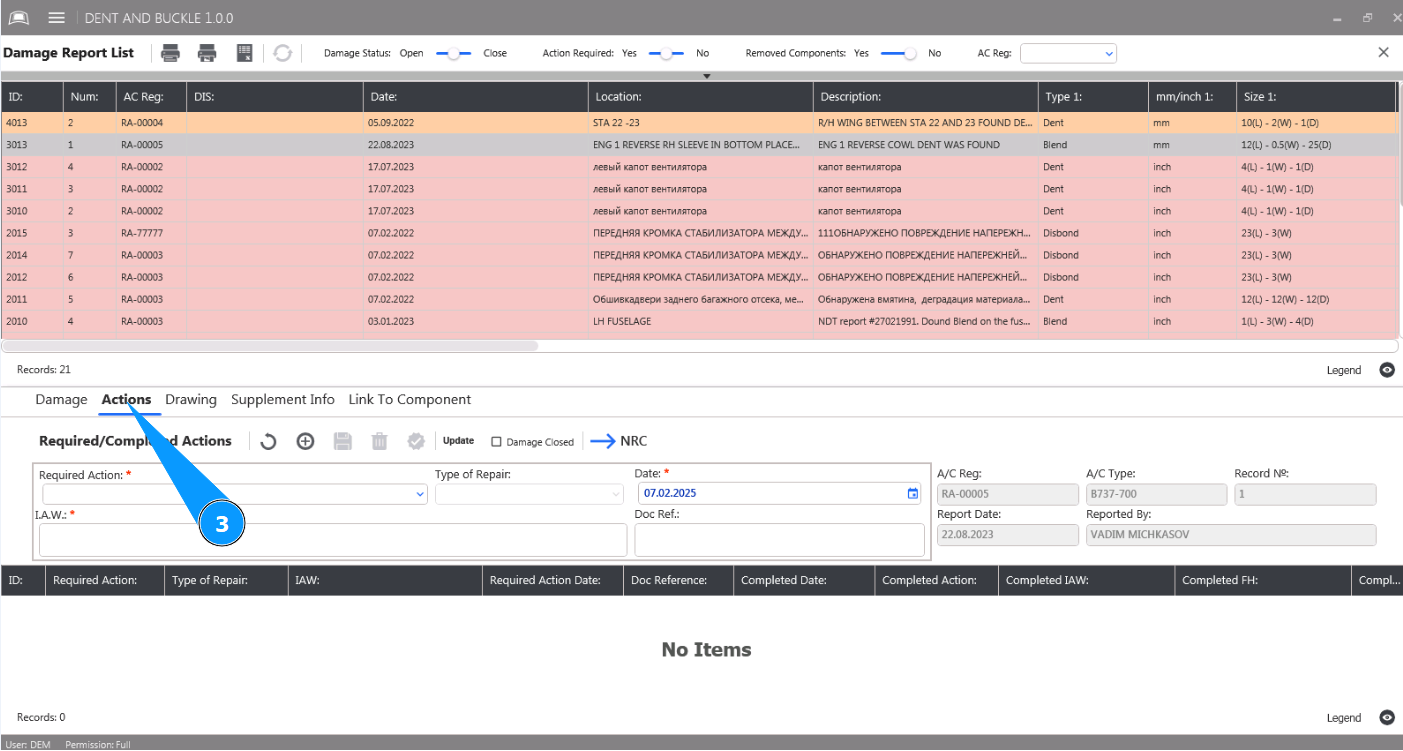Click the Completed FH: column header

[x=1262, y=580]
